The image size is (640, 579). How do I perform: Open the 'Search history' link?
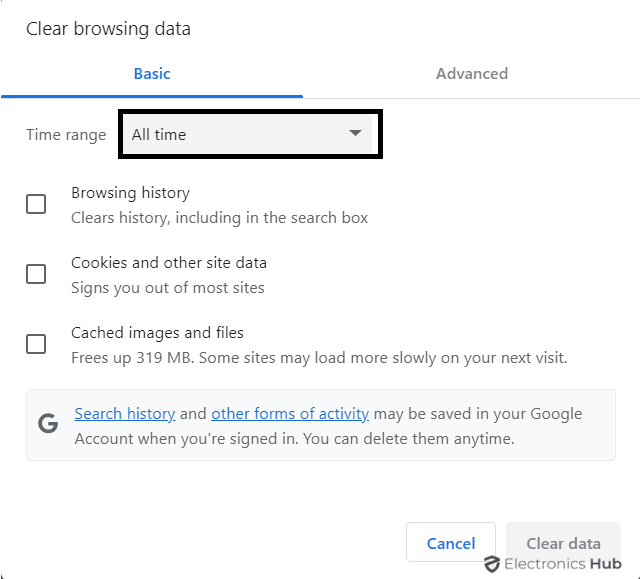click(125, 414)
